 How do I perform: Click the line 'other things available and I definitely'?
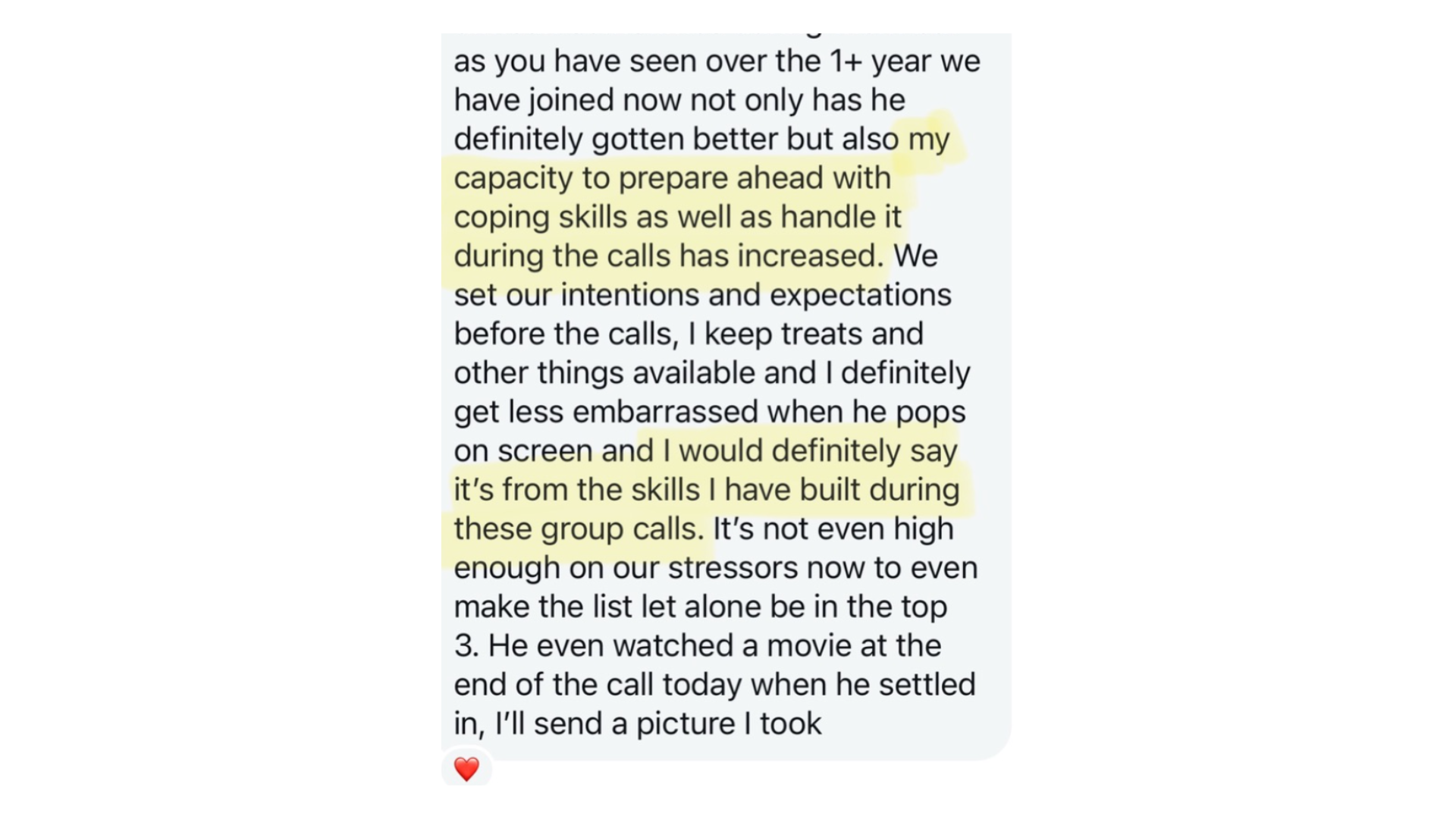pos(712,373)
